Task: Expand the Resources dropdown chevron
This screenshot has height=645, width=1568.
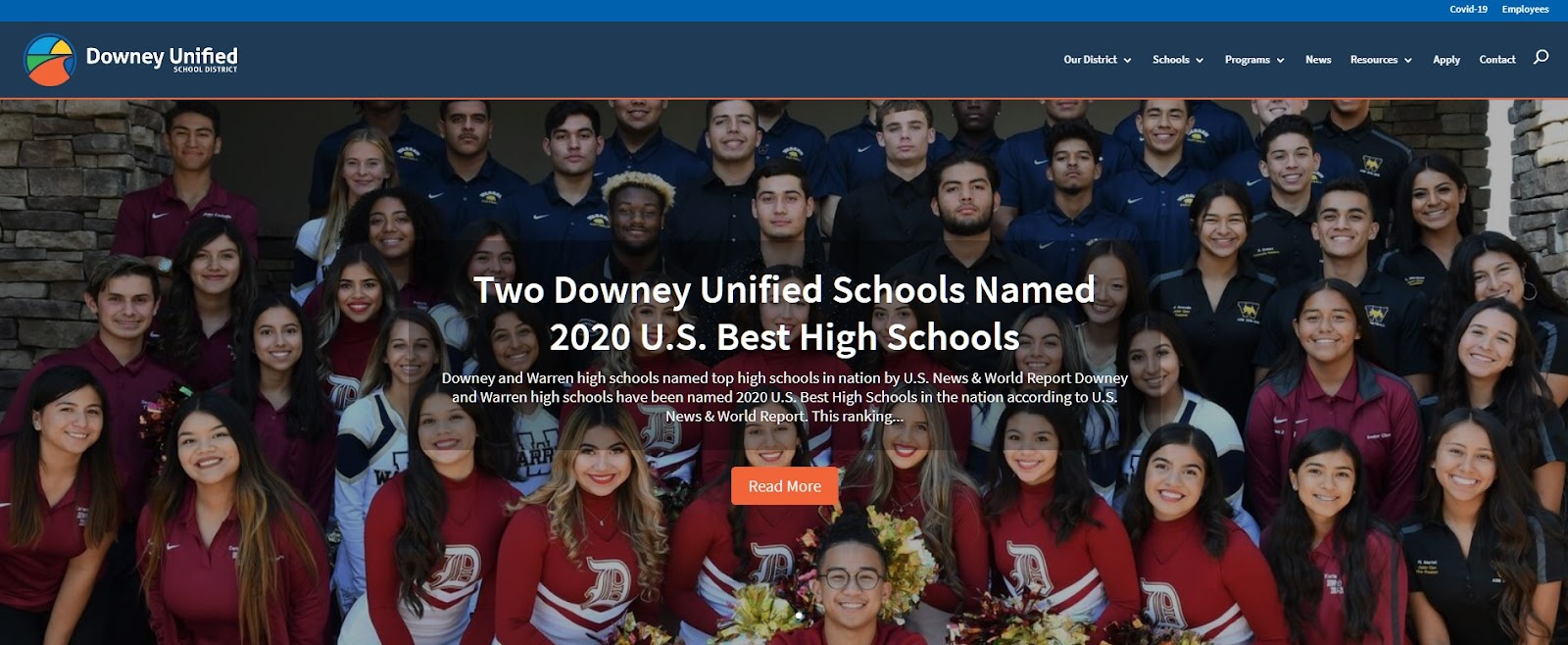Action: pos(1408,61)
